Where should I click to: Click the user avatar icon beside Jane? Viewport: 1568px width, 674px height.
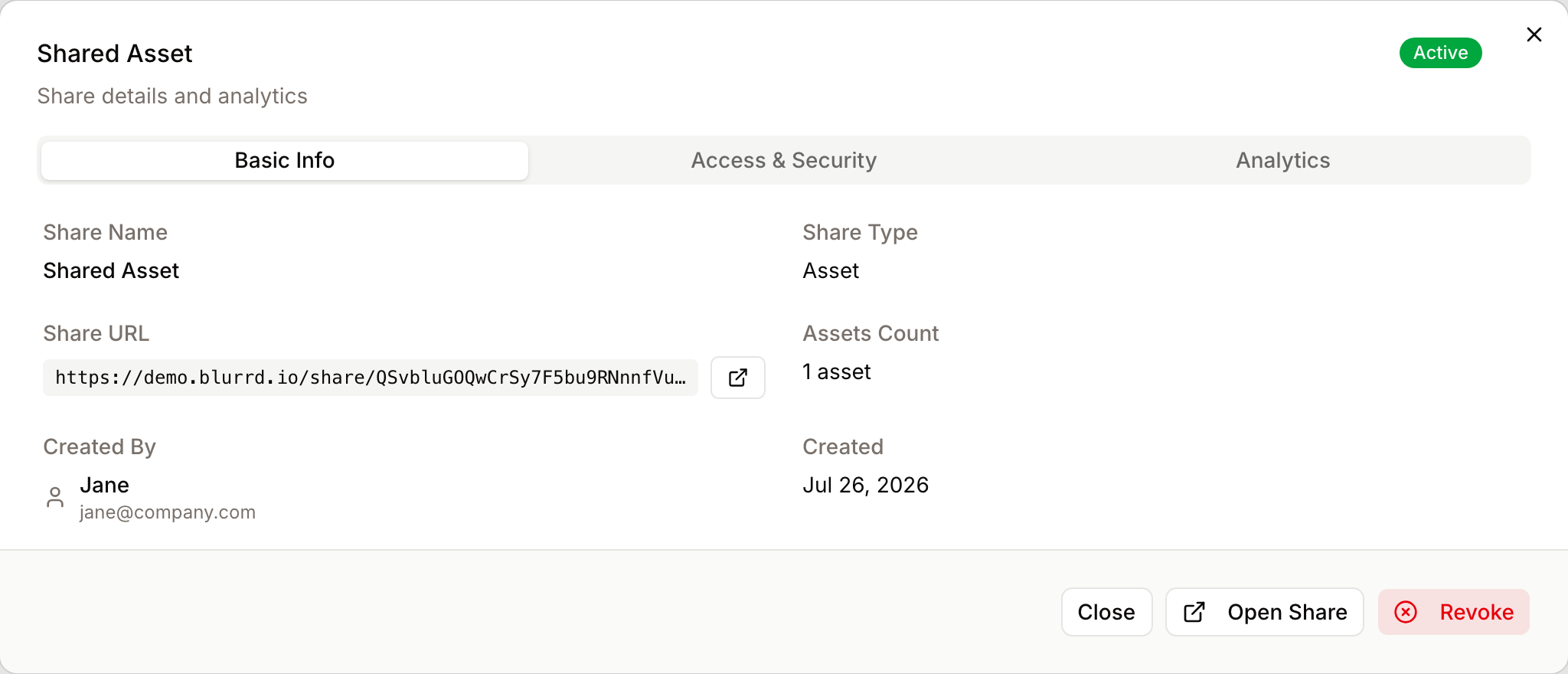pos(55,497)
